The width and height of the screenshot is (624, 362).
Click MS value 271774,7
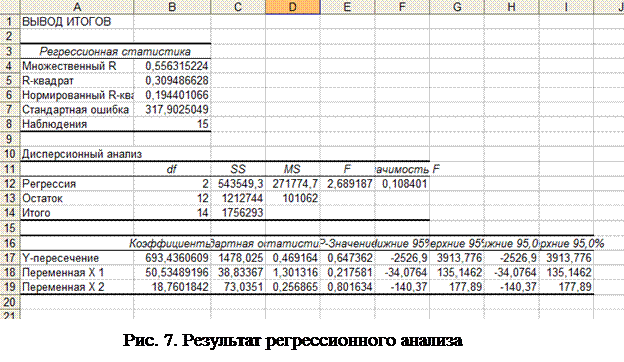click(292, 184)
